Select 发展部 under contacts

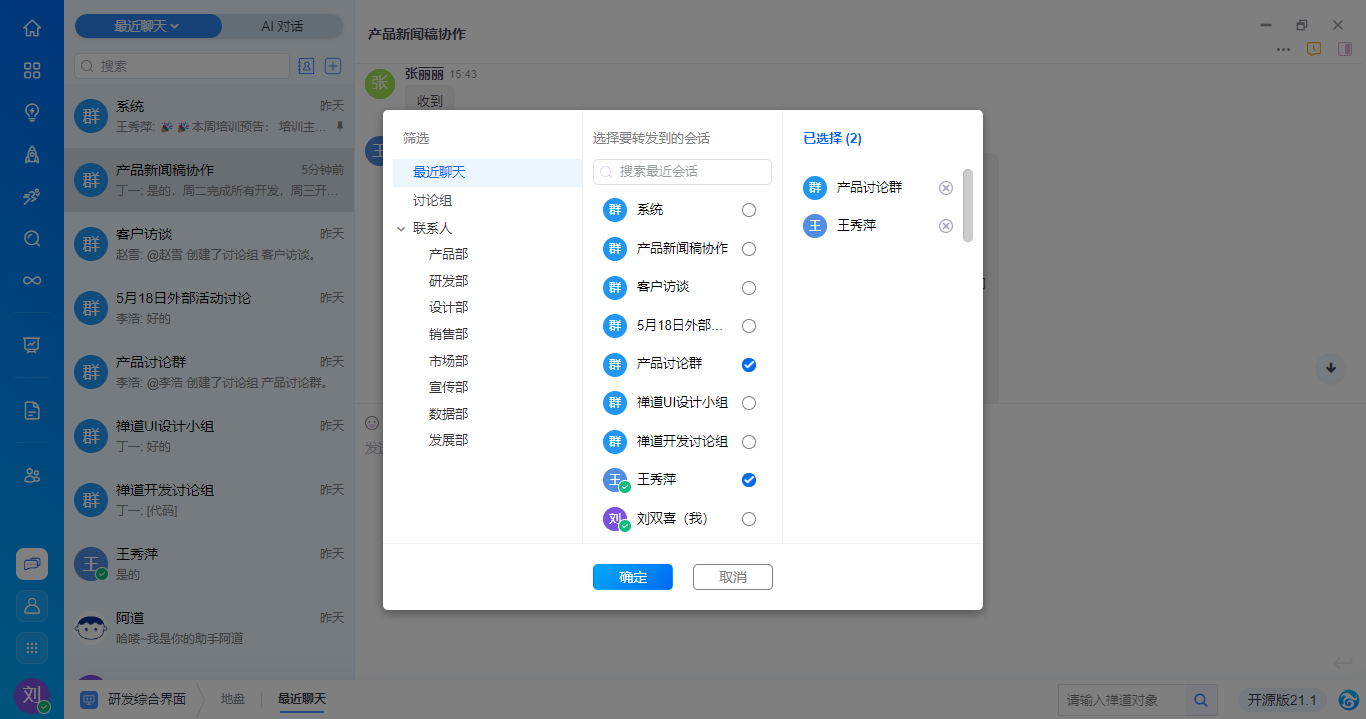tap(449, 440)
